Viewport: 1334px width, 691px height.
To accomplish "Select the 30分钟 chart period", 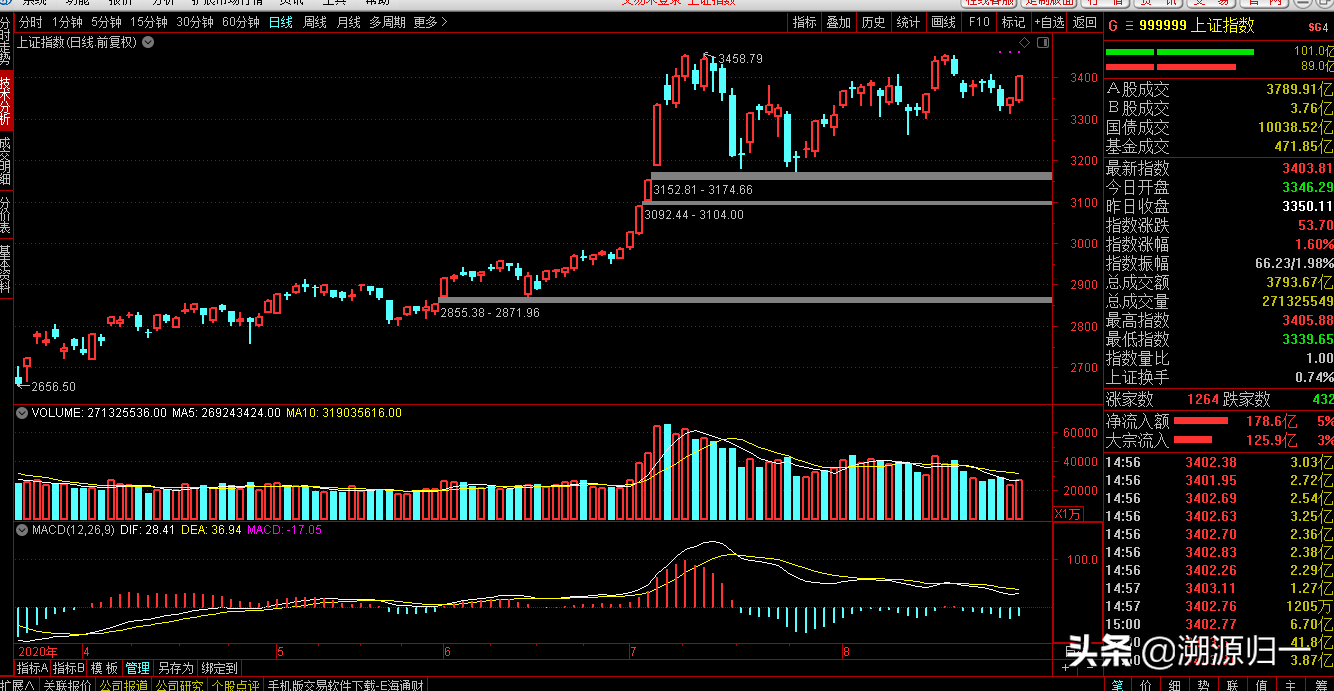I will (194, 22).
